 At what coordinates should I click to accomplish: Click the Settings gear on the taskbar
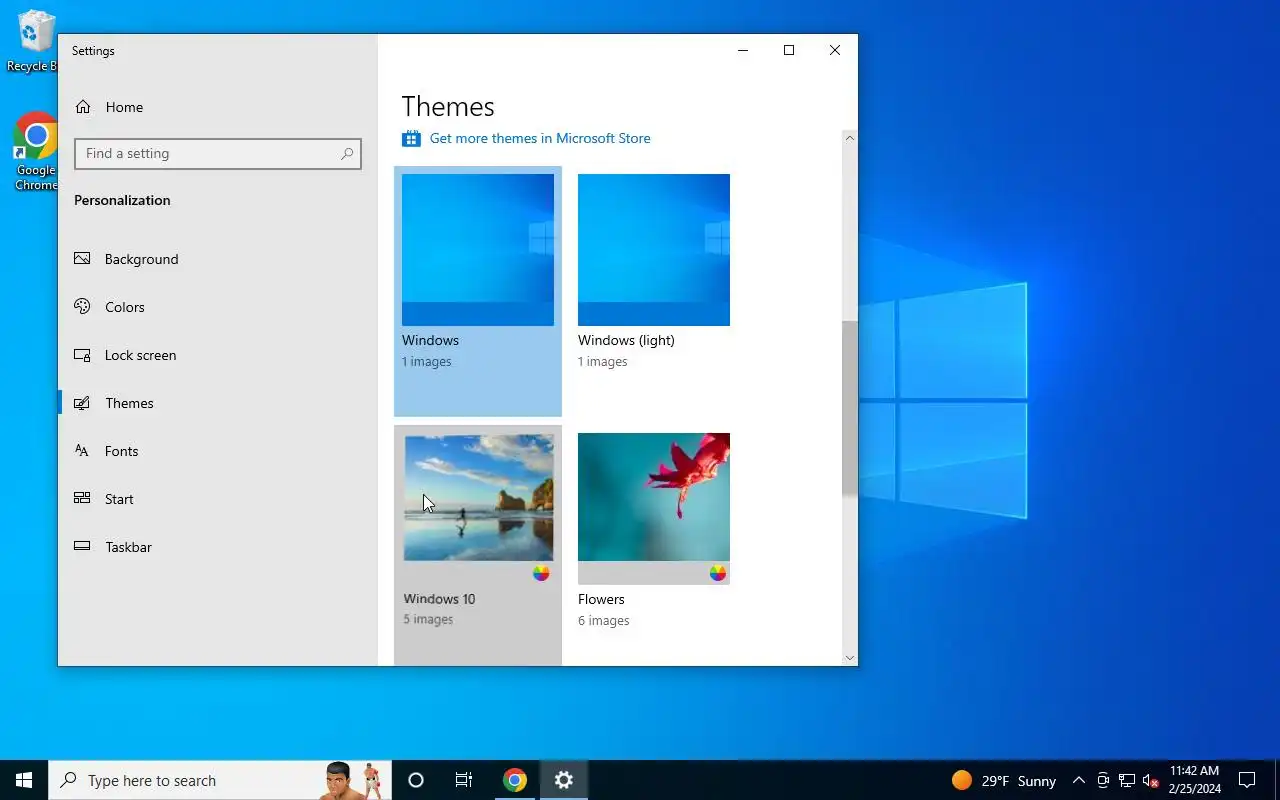564,780
